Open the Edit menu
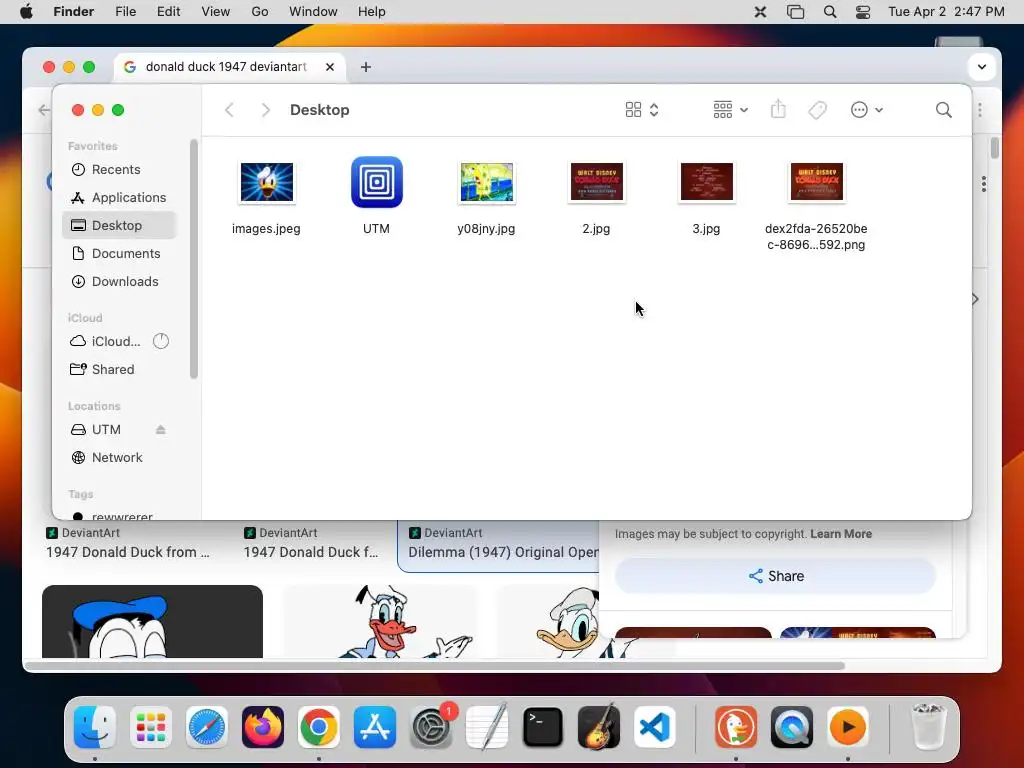 [x=168, y=12]
